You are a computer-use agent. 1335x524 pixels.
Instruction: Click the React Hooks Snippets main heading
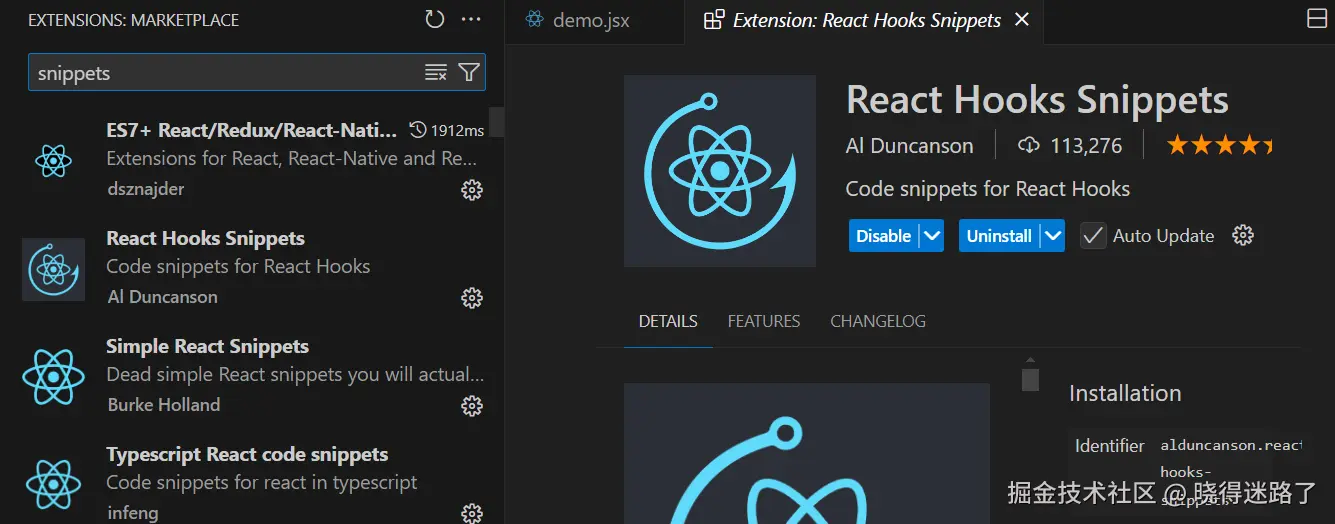coord(1037,100)
